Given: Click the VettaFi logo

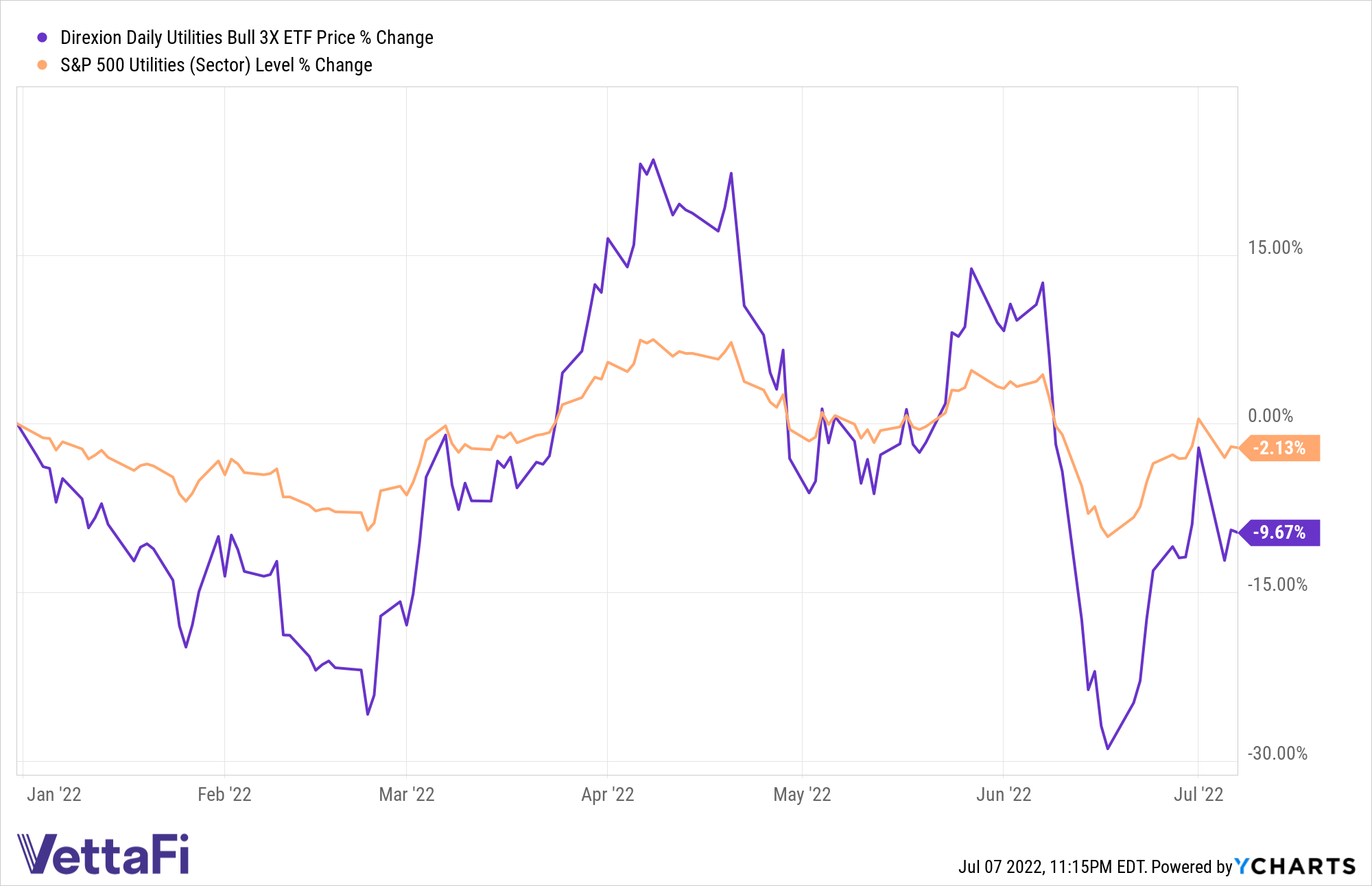Looking at the screenshot, I should click(x=103, y=854).
